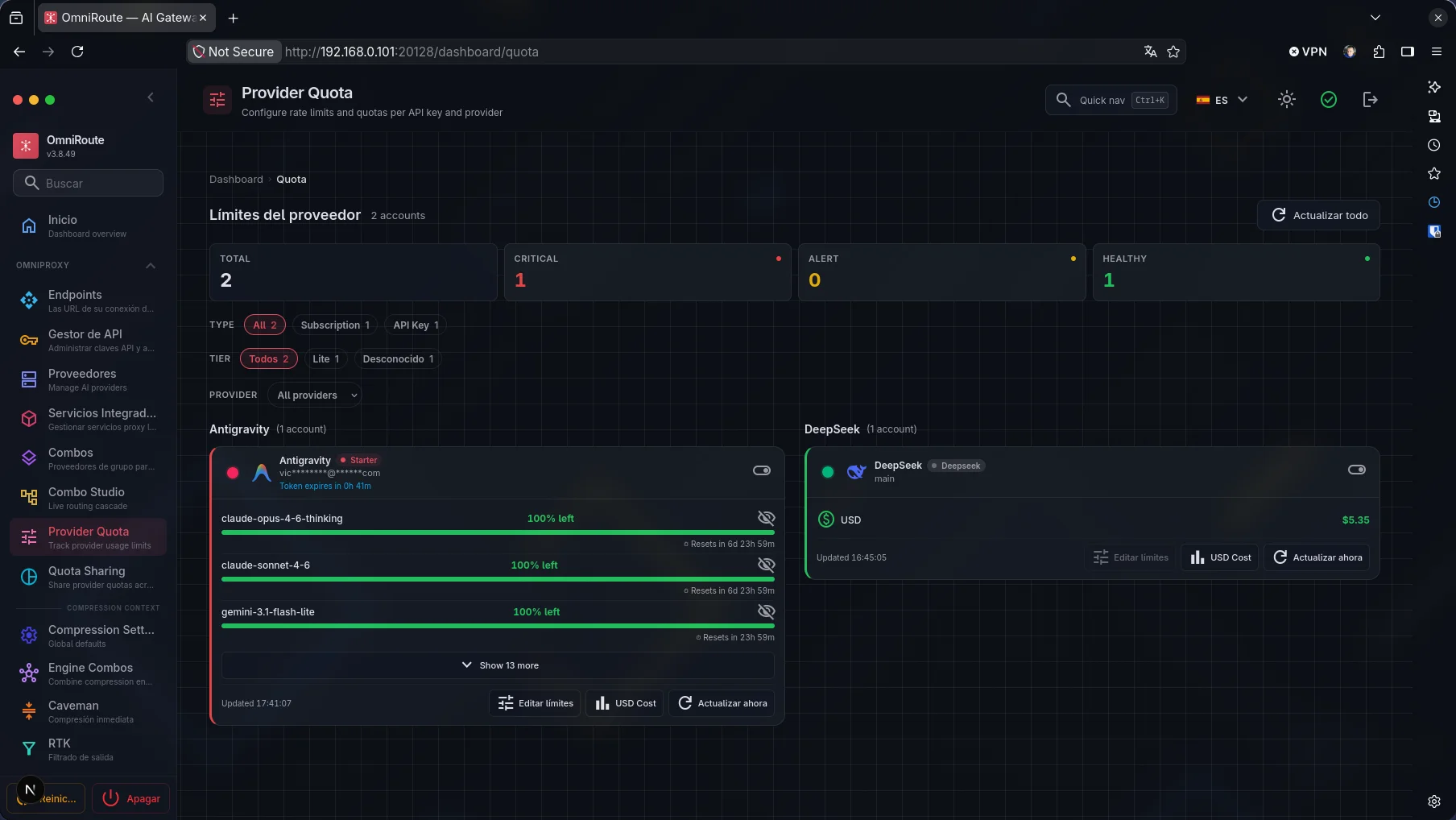Screen dimensions: 1456x820
Task: Hide the gemini-3.1-flash-lite quota row
Action: [767, 611]
